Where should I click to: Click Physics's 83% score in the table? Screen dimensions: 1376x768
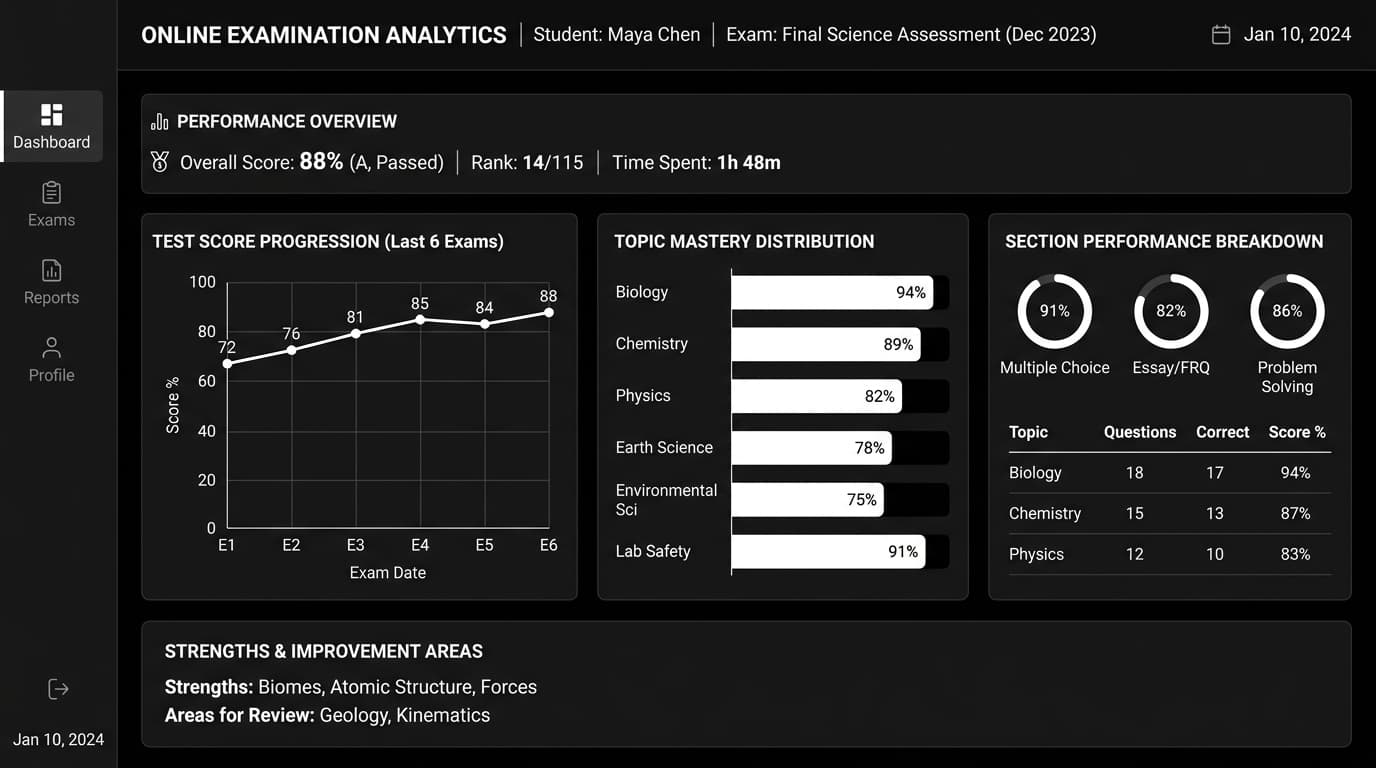point(1295,555)
